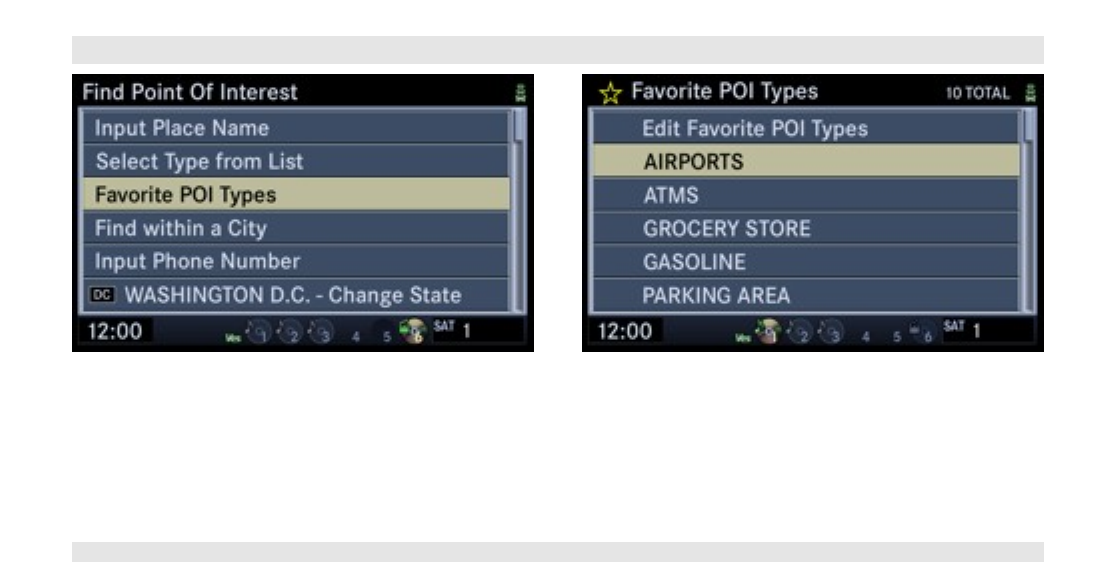Image resolution: width=1116 pixels, height=576 pixels.
Task: Open Find within a City
Action: [296, 229]
